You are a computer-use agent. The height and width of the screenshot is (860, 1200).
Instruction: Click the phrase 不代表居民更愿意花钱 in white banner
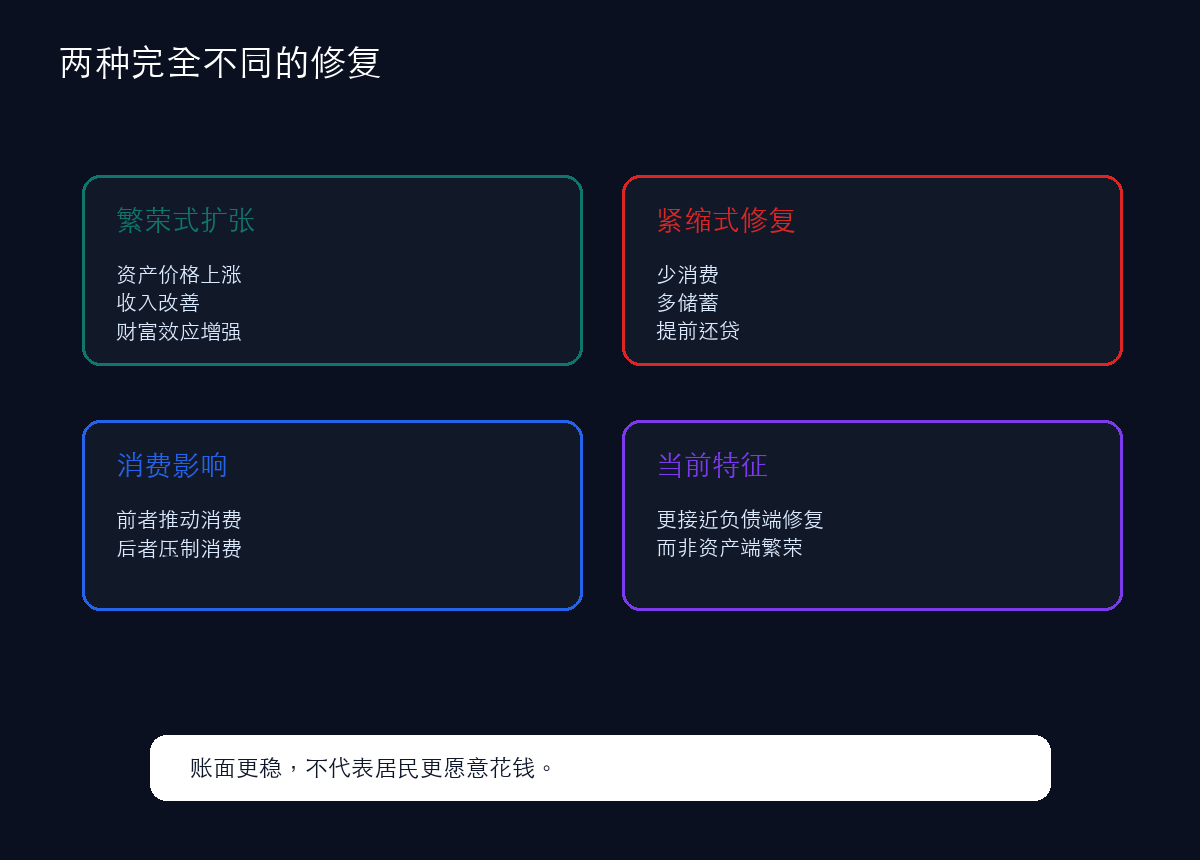[420, 768]
